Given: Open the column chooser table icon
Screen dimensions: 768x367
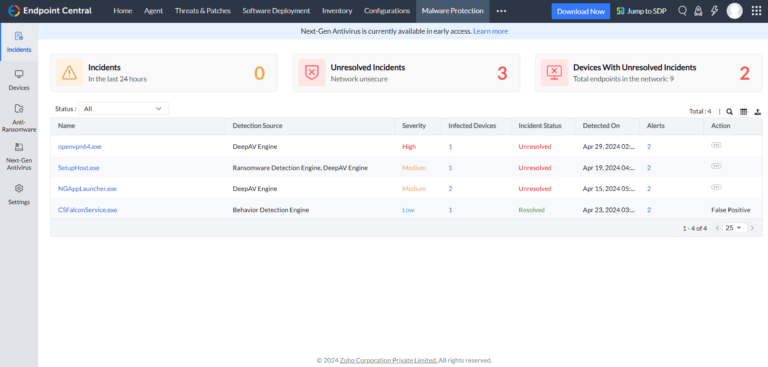Looking at the screenshot, I should tap(744, 112).
